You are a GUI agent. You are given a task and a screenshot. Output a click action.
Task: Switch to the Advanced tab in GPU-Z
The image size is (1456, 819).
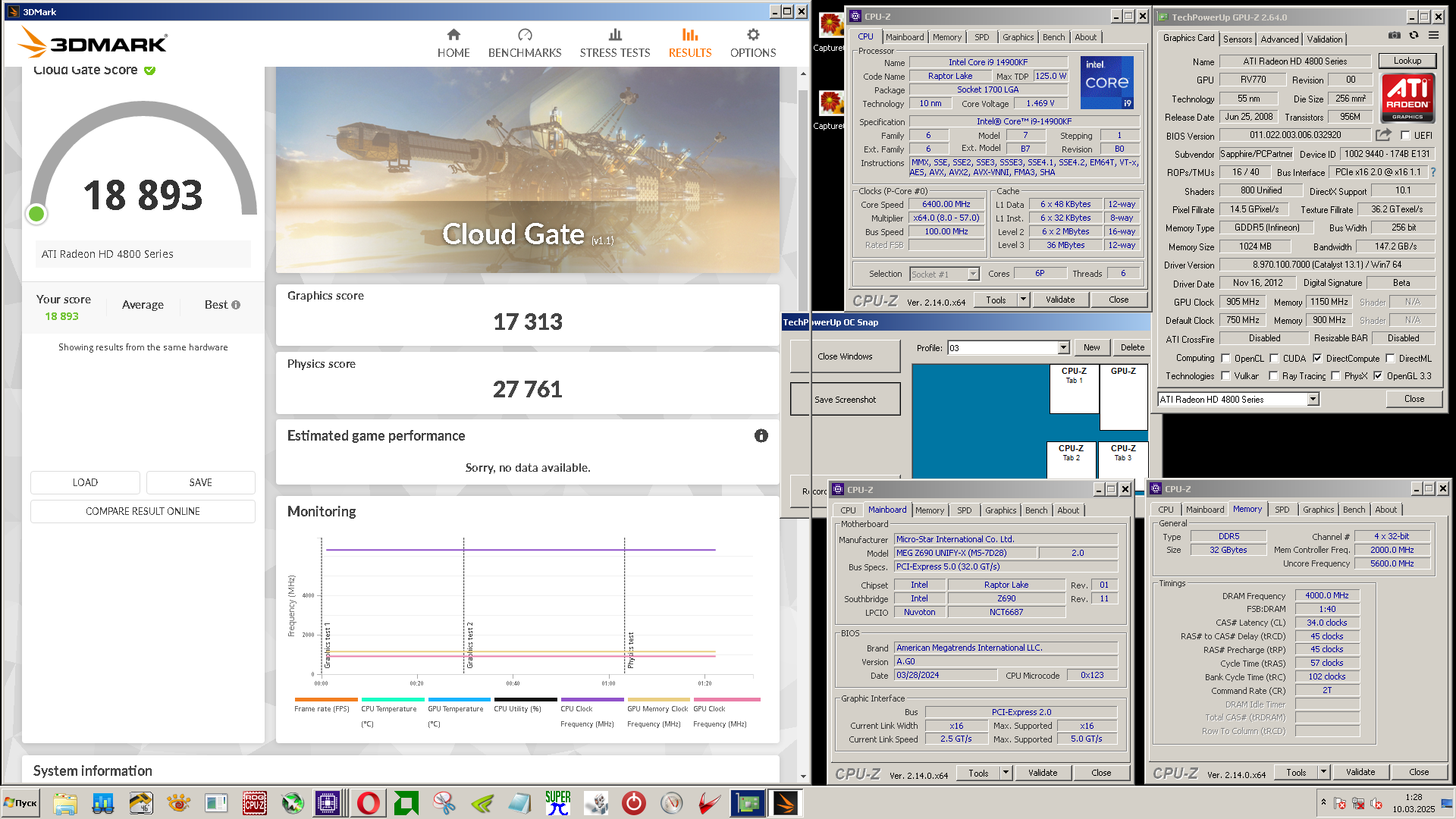coord(1279,39)
